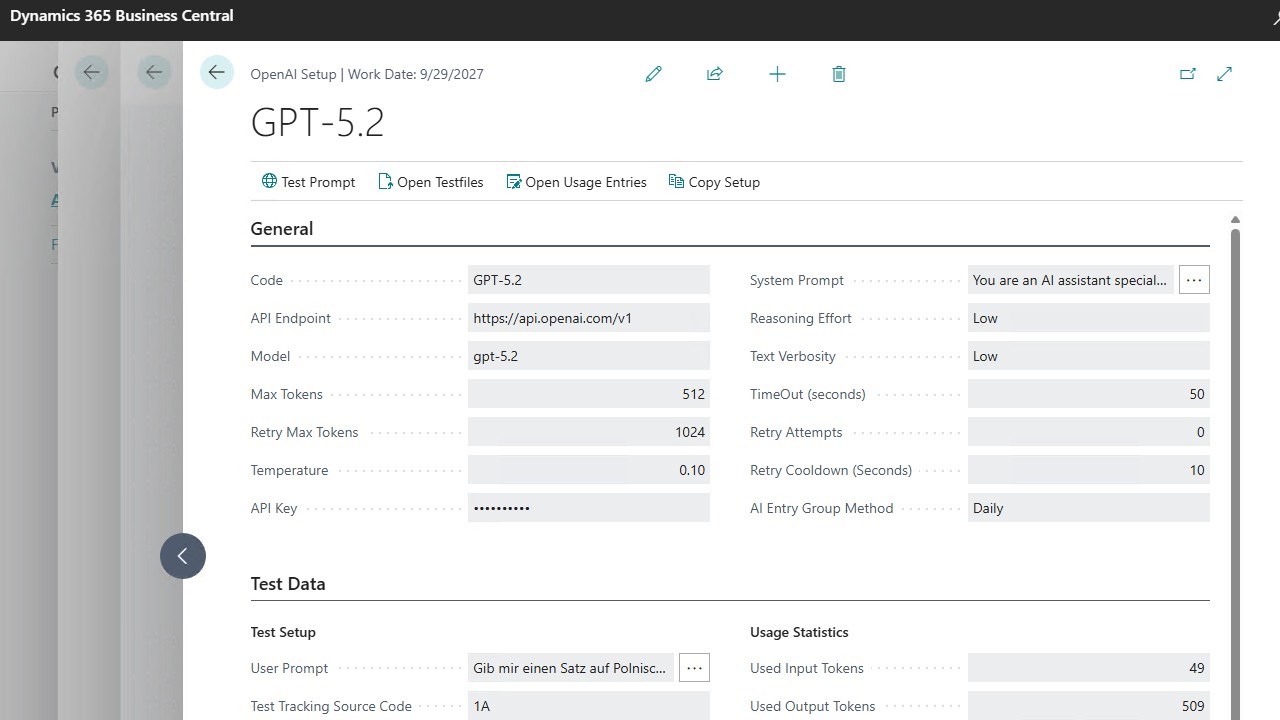Viewport: 1280px width, 720px height.
Task: Collapse the Test Data section header
Action: (288, 584)
